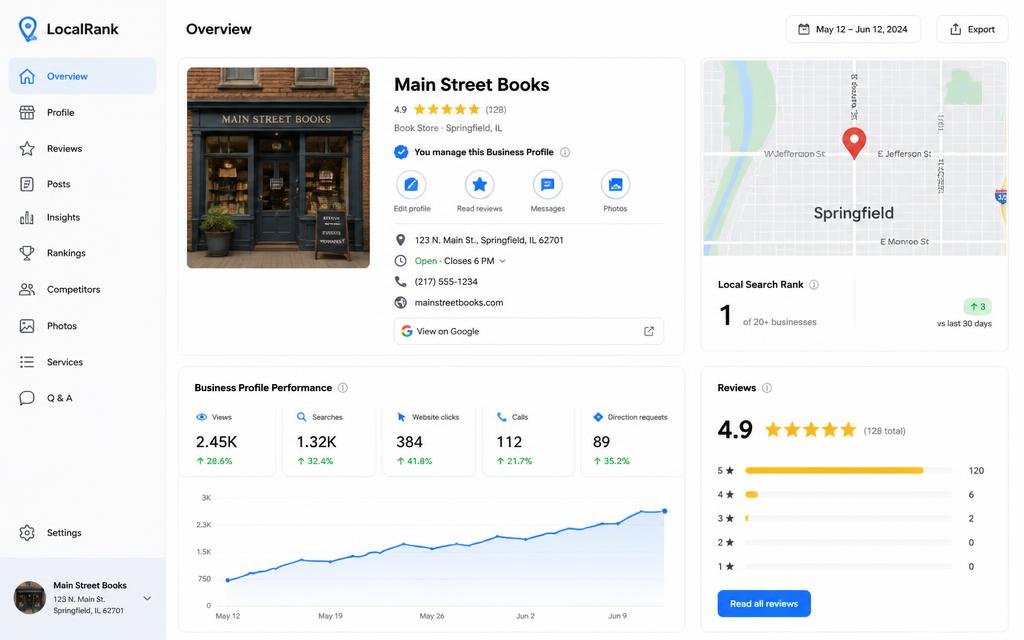The image size is (1024, 640).
Task: Click the external link icon on View on Google
Action: click(648, 331)
